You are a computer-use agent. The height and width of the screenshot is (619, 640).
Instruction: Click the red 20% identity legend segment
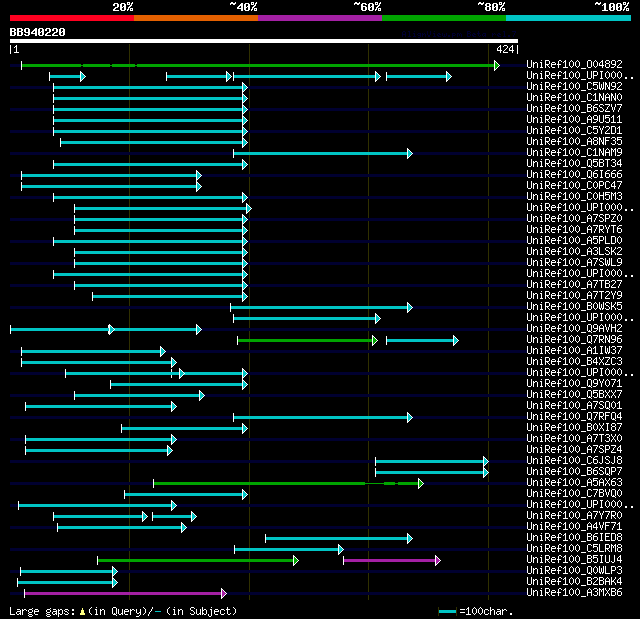point(72,18)
